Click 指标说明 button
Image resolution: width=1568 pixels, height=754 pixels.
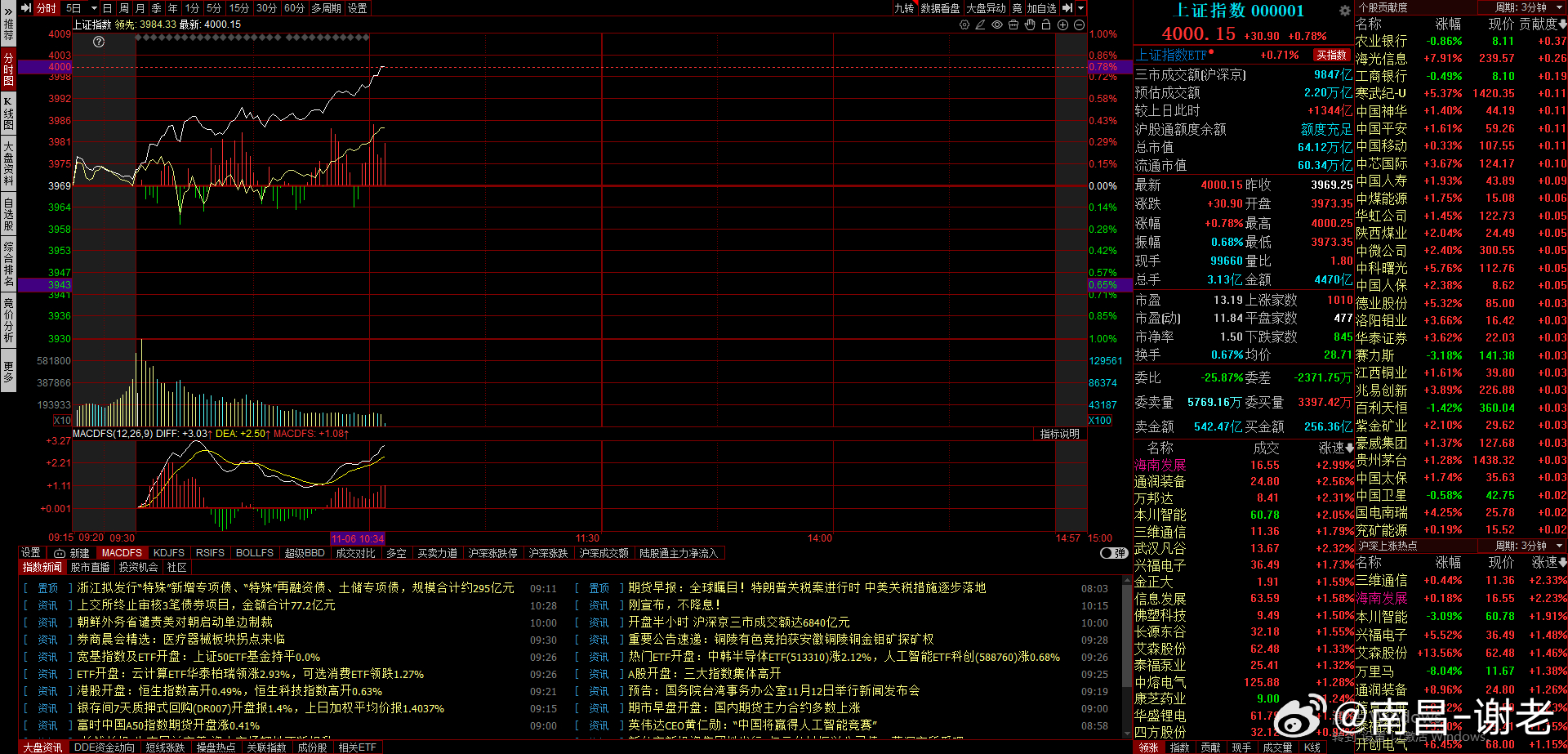click(x=1059, y=434)
